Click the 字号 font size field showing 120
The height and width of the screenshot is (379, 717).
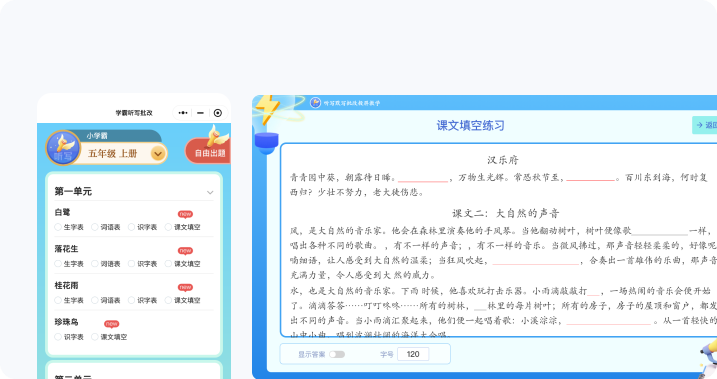pyautogui.click(x=413, y=354)
